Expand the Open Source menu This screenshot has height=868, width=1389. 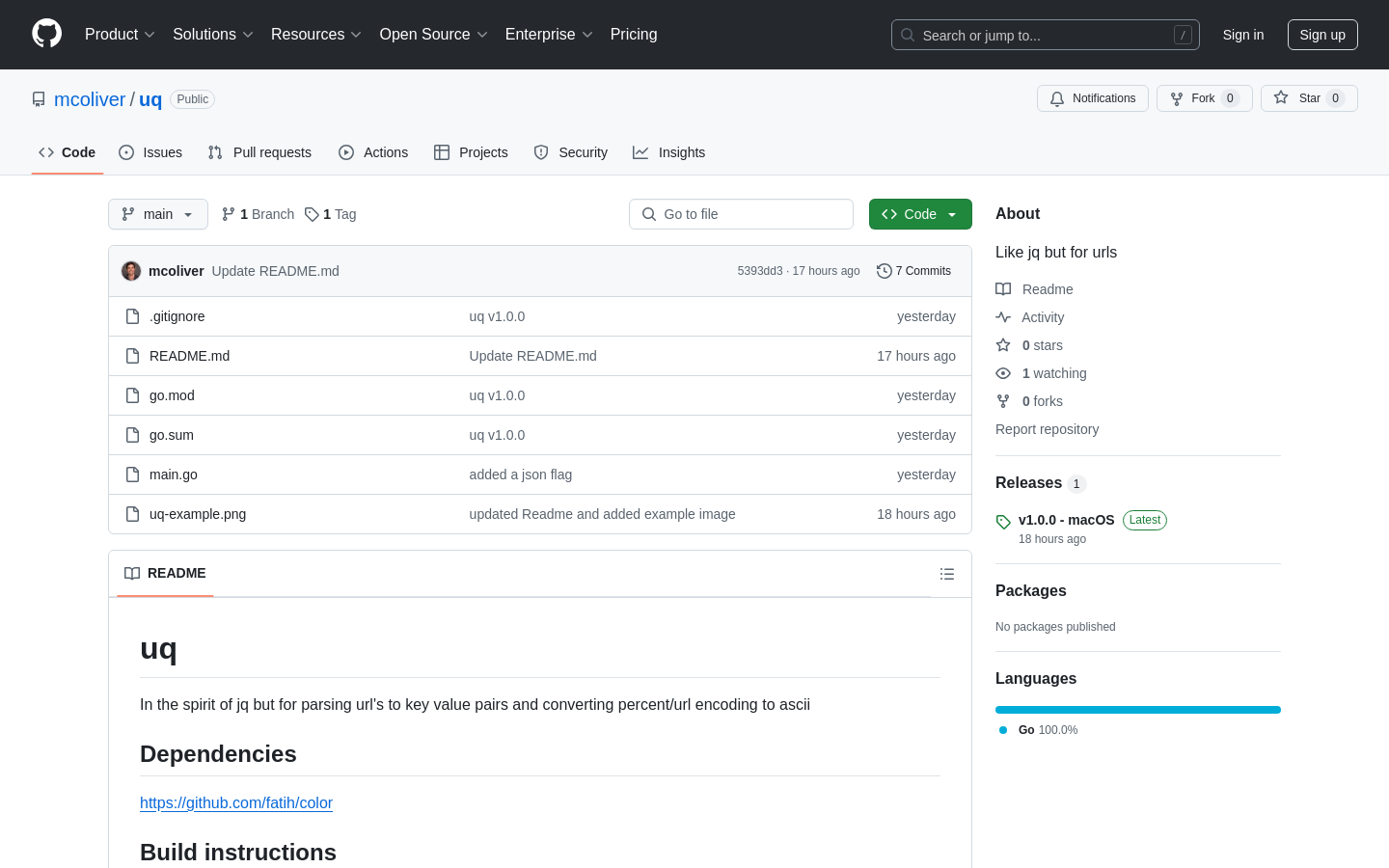tap(434, 34)
